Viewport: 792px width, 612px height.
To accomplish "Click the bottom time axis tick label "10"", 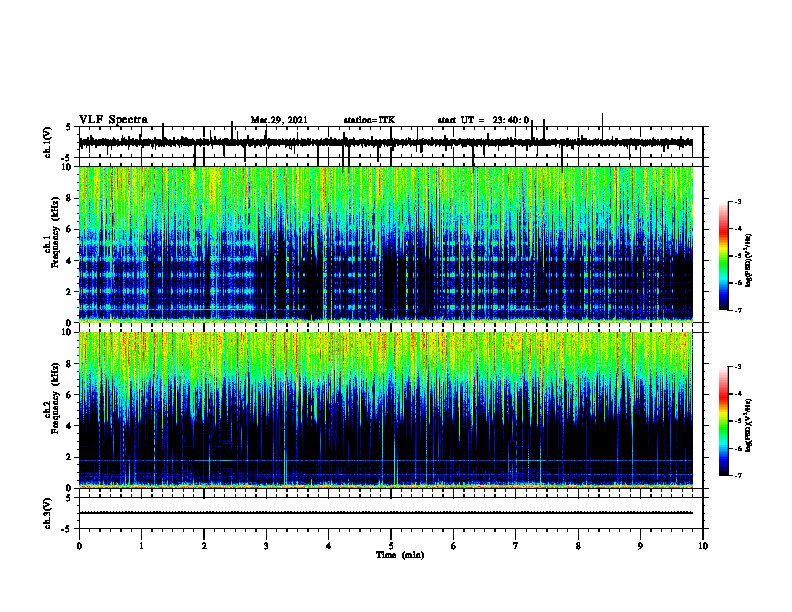I will [703, 546].
